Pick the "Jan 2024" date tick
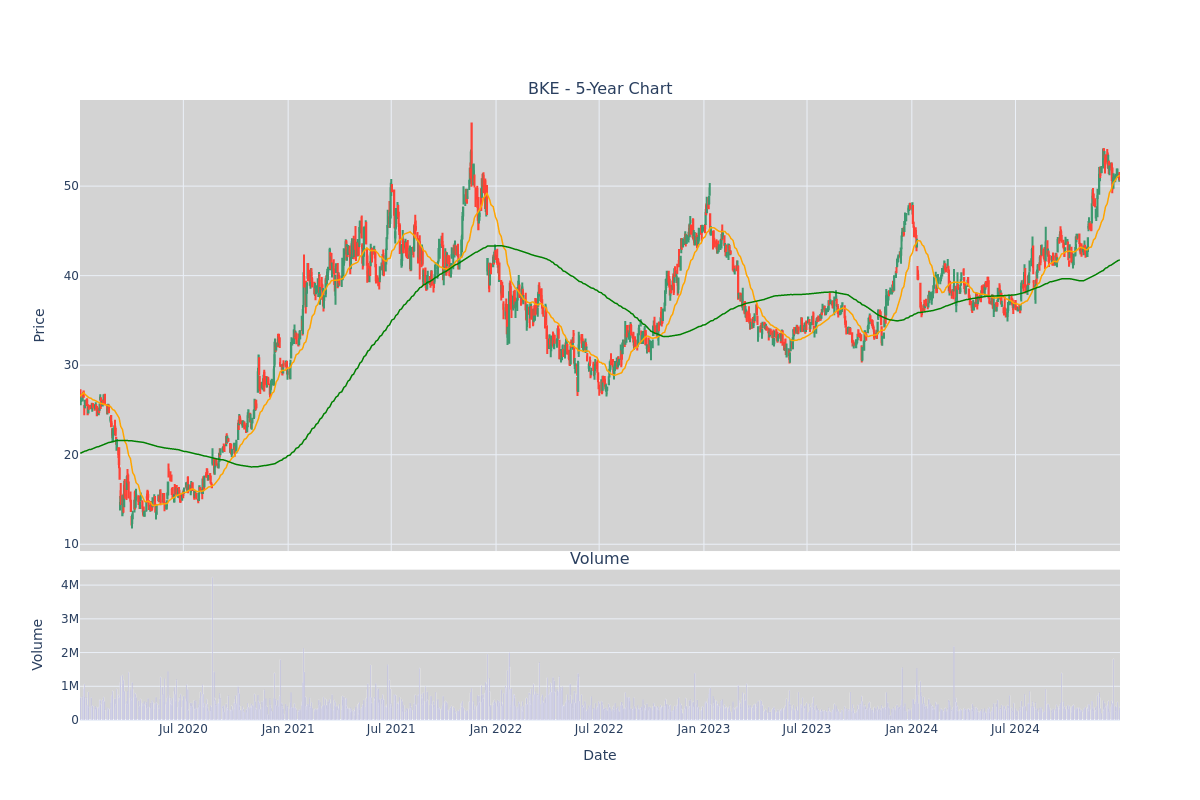This screenshot has width=1200, height=800. [x=912, y=729]
